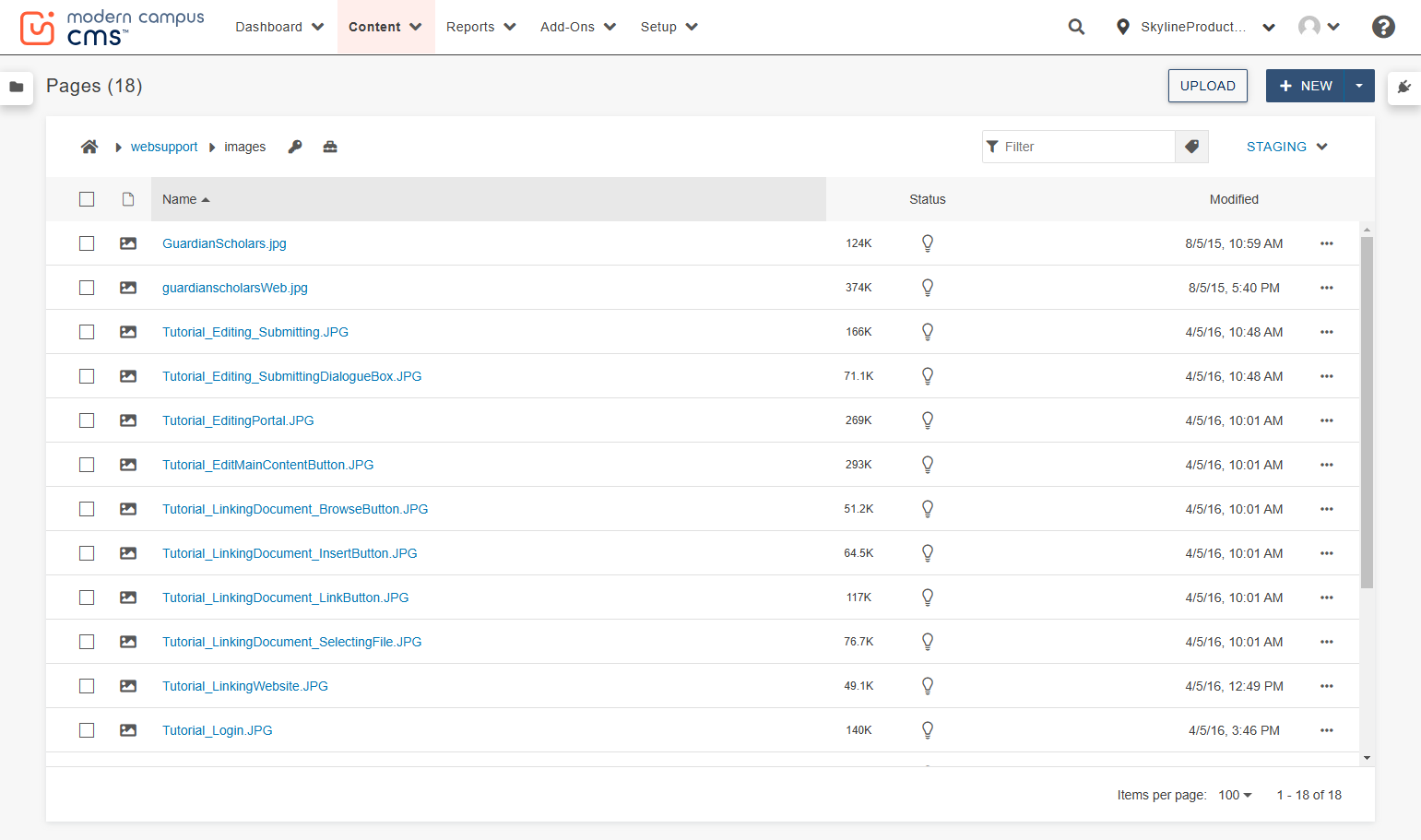Click status lightbulb for guardianscholarsWeb.jpg

(x=928, y=288)
